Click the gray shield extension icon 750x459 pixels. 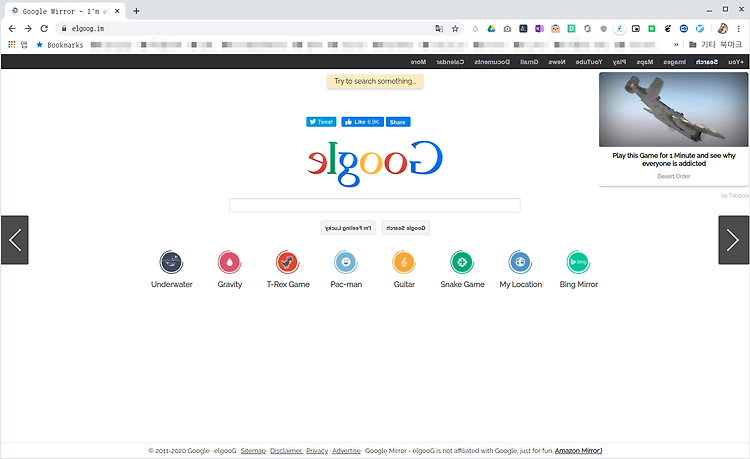click(603, 29)
